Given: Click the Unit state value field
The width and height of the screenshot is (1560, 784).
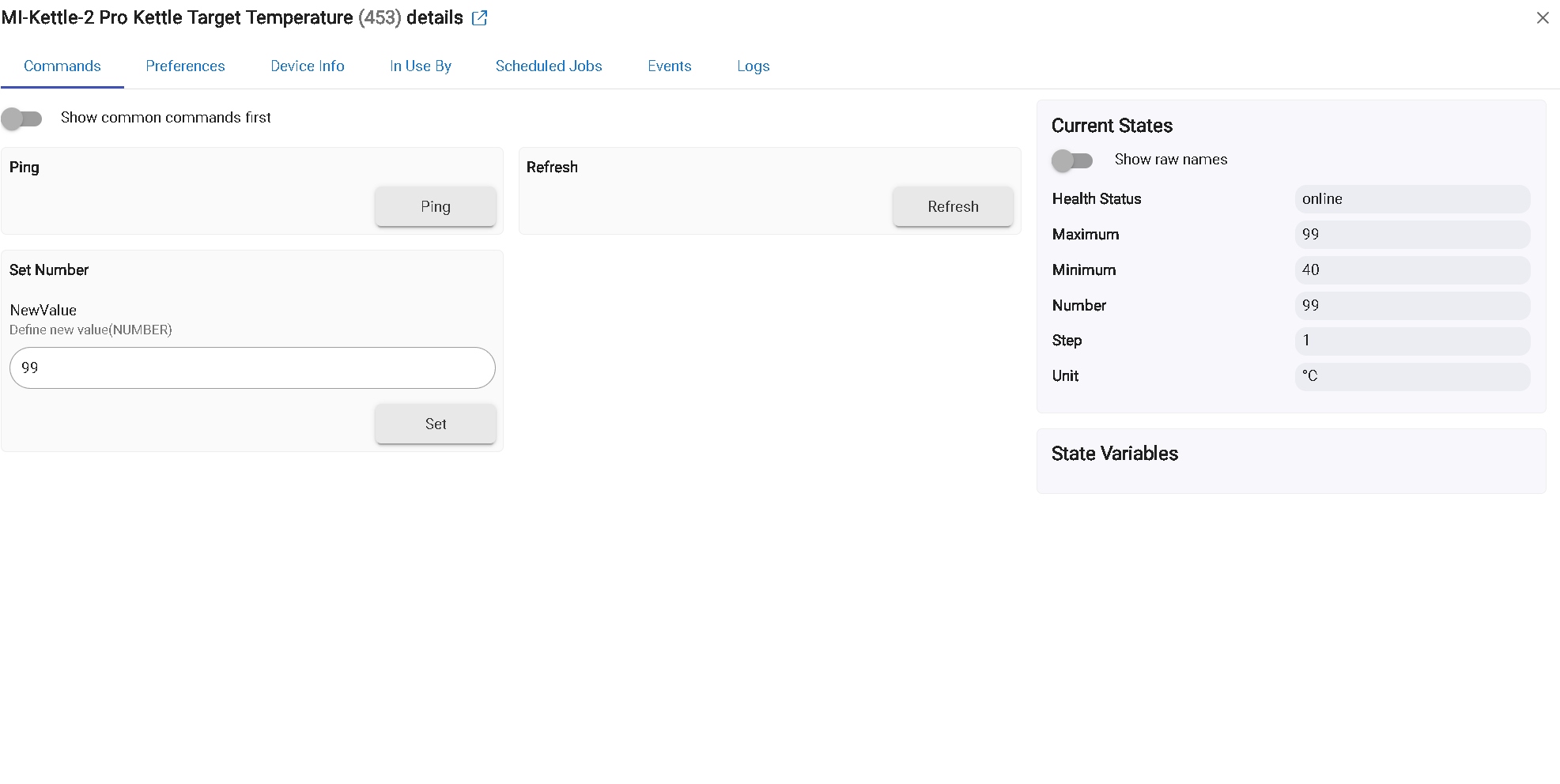Looking at the screenshot, I should click(1412, 376).
